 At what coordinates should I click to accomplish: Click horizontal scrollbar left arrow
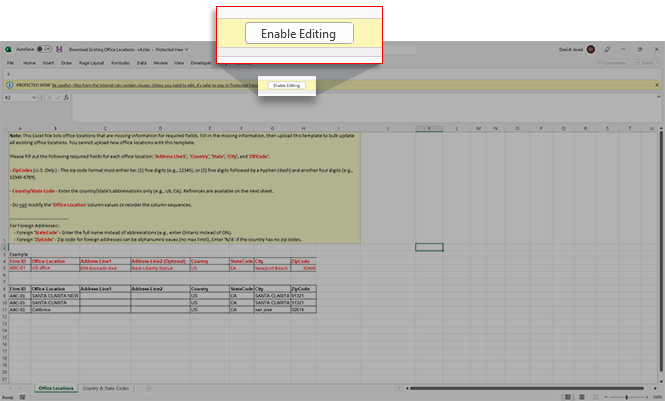pos(407,388)
